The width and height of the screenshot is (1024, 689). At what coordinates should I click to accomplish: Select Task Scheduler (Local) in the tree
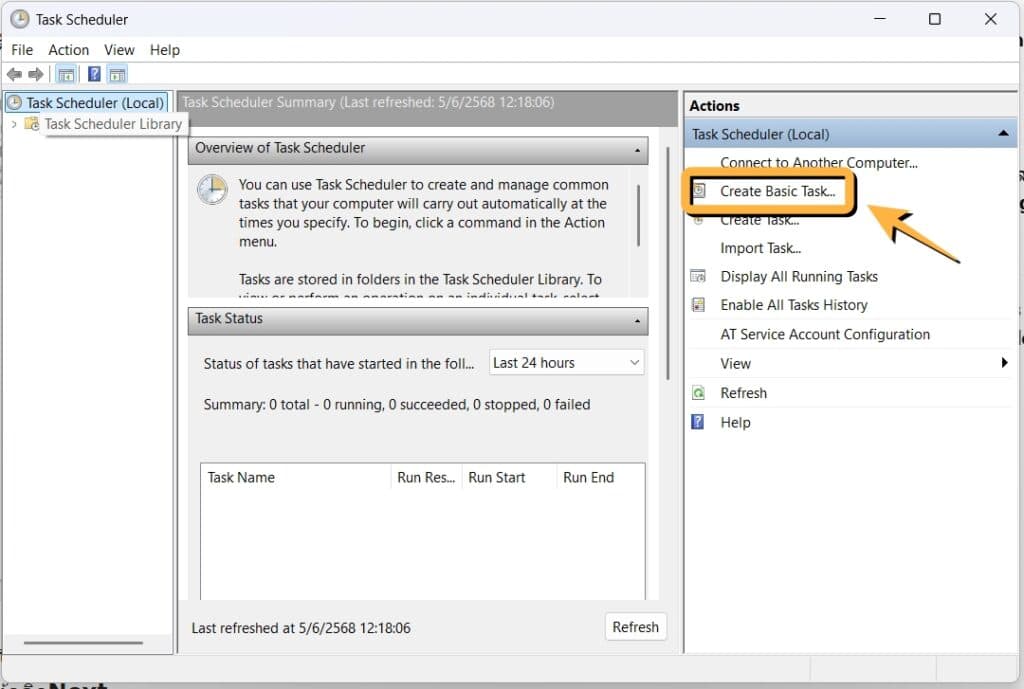(x=94, y=103)
